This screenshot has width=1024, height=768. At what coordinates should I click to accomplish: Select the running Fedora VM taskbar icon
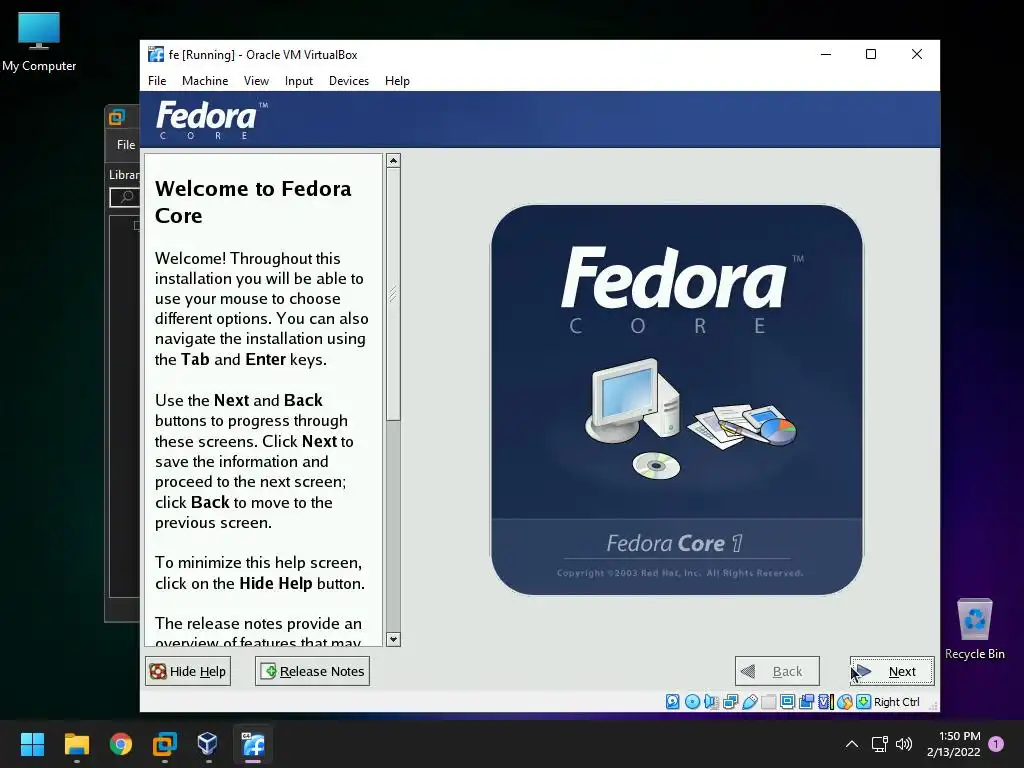(x=253, y=744)
